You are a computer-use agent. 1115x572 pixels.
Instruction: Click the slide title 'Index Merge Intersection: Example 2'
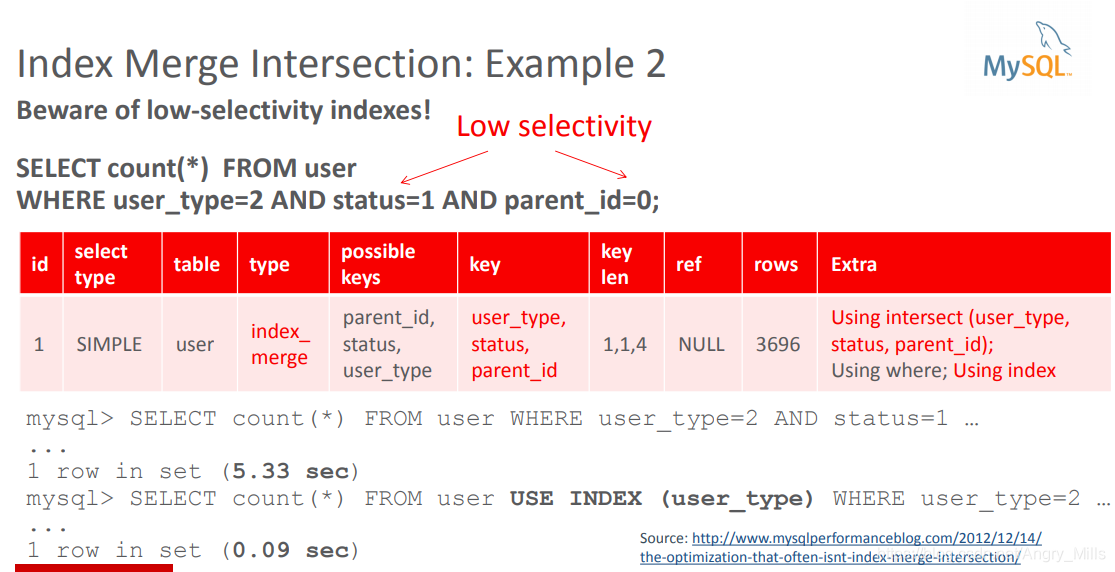coord(341,64)
